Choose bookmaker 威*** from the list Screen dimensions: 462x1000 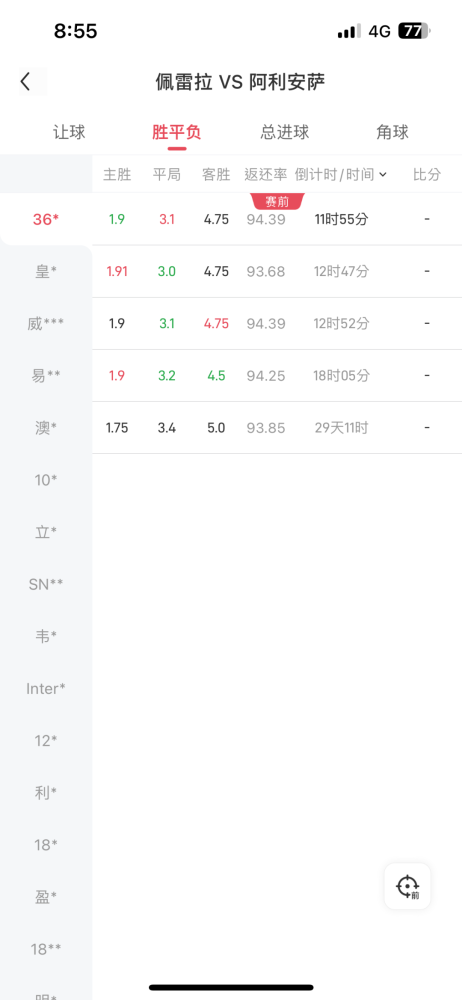point(46,324)
